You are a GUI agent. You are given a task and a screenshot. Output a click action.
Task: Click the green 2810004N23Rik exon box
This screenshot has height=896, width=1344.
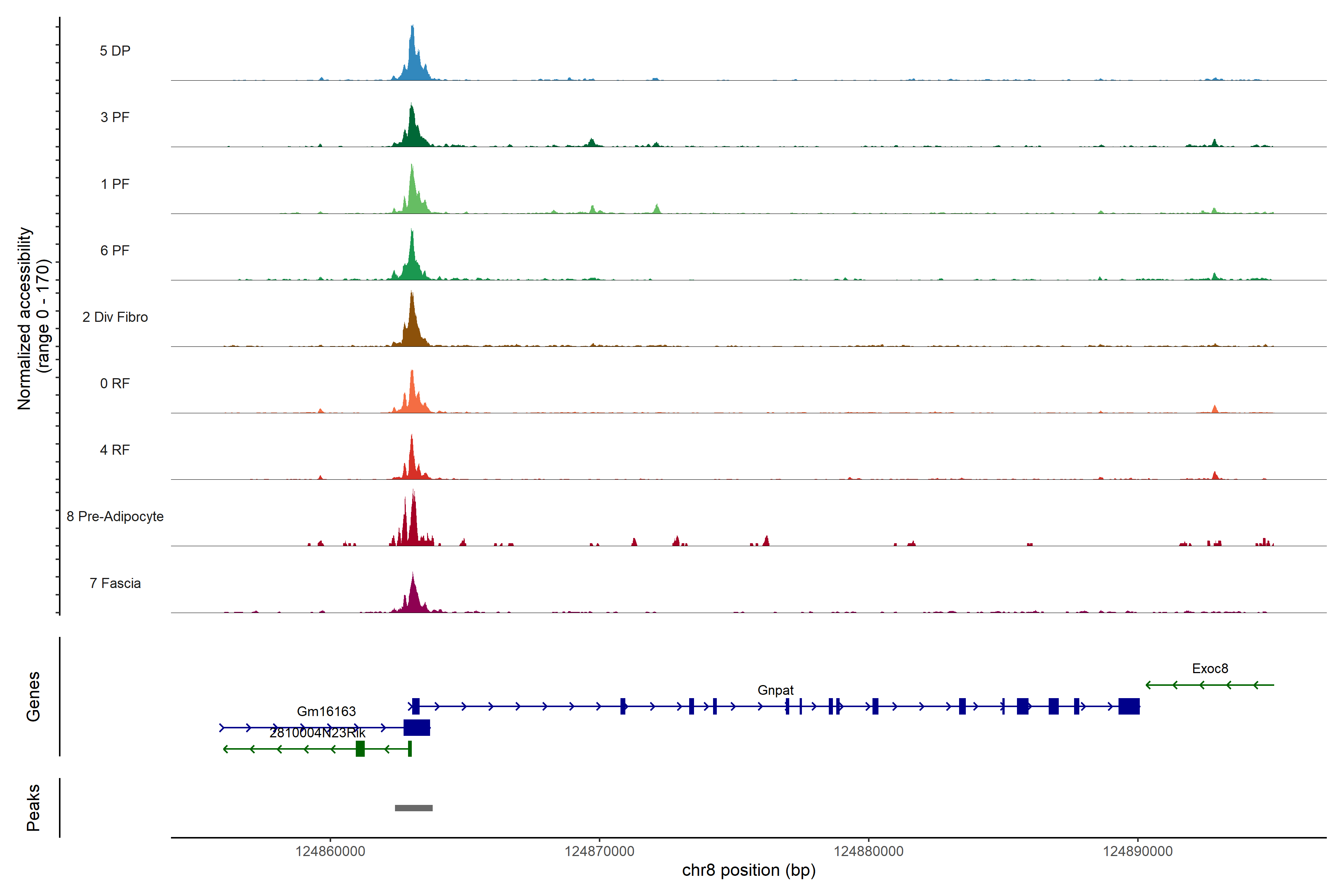[x=360, y=749]
